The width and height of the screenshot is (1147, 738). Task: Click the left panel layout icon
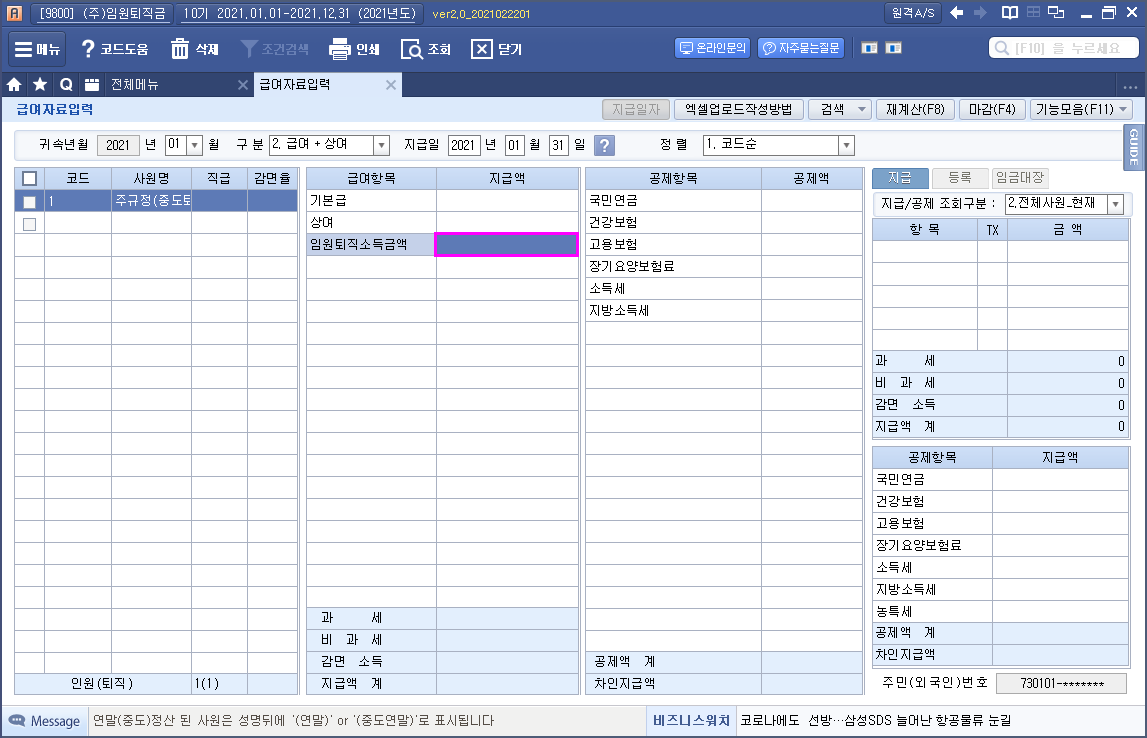tap(869, 48)
